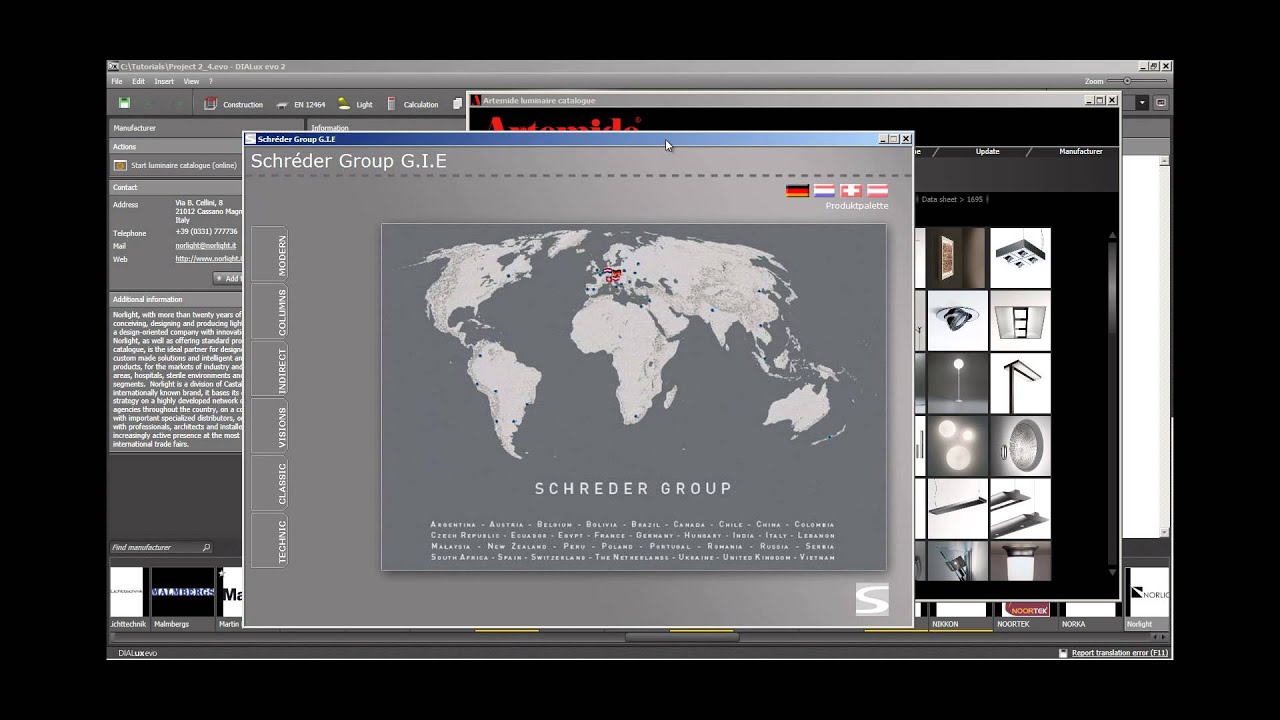Open the dropdown arrow near the Zoom area
Image resolution: width=1280 pixels, height=720 pixels.
1142,102
